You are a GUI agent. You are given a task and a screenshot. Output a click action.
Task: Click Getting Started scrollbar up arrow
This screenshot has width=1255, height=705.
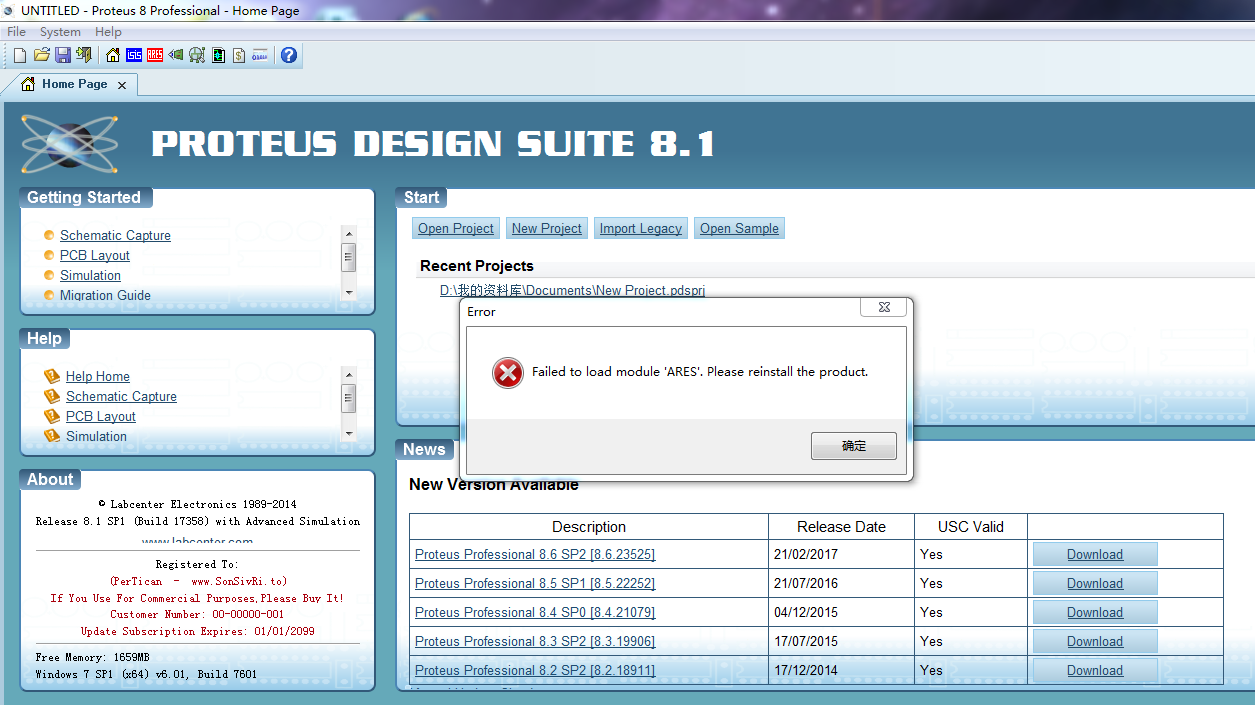pyautogui.click(x=349, y=233)
